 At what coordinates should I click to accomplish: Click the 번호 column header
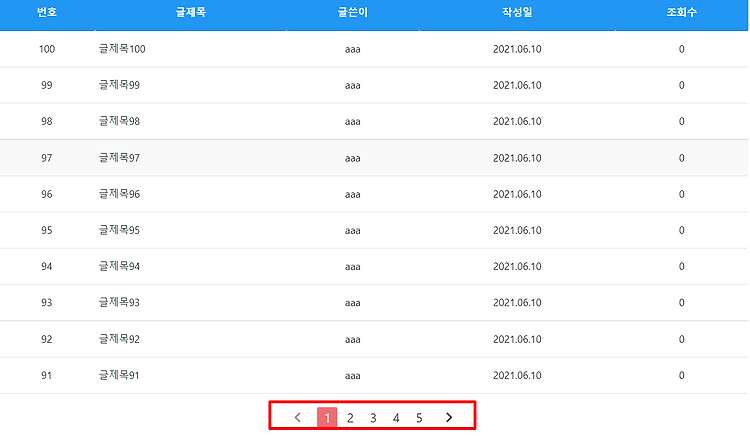coord(47,12)
